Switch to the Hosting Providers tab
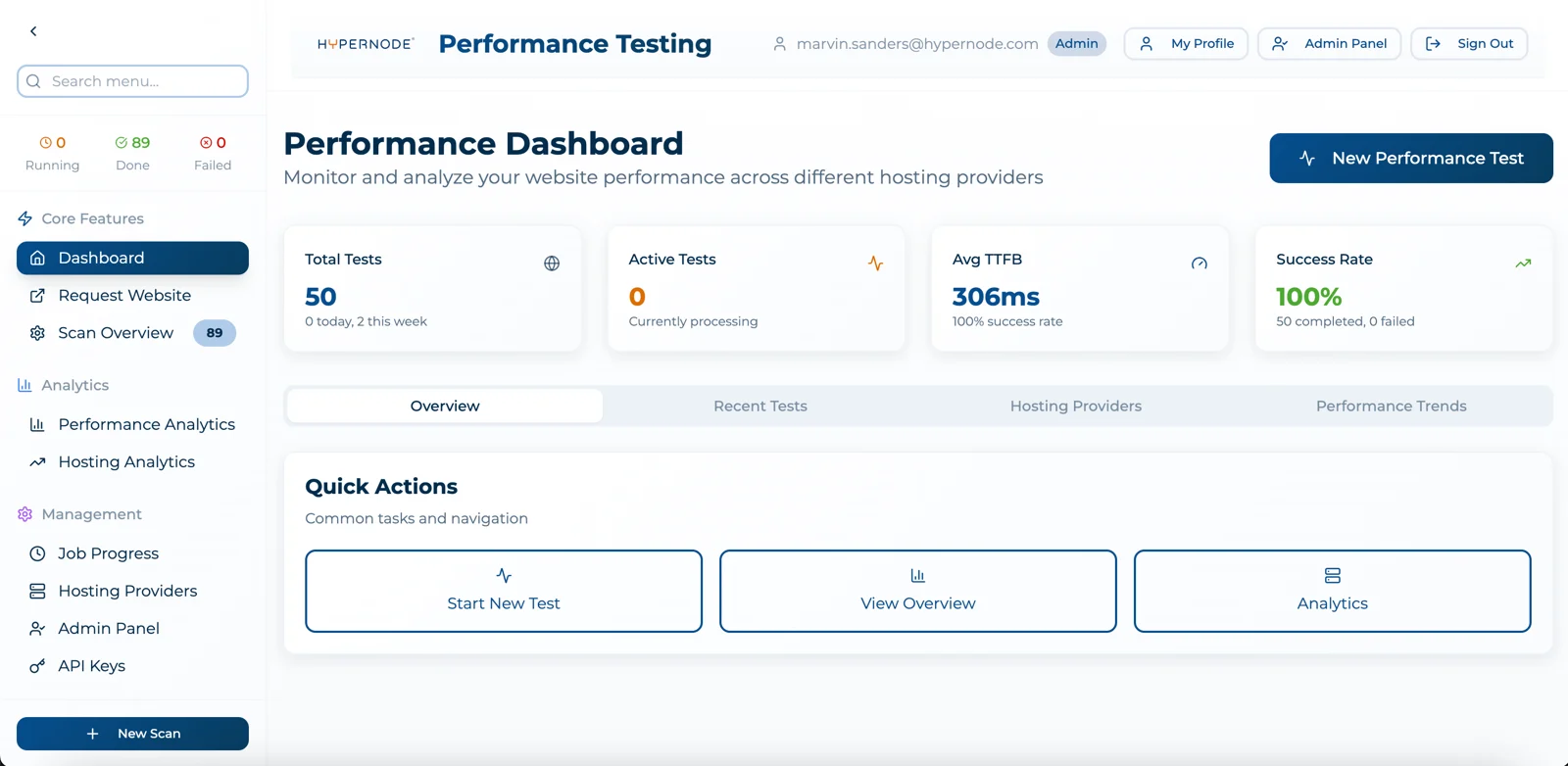This screenshot has width=1568, height=766. point(1076,406)
